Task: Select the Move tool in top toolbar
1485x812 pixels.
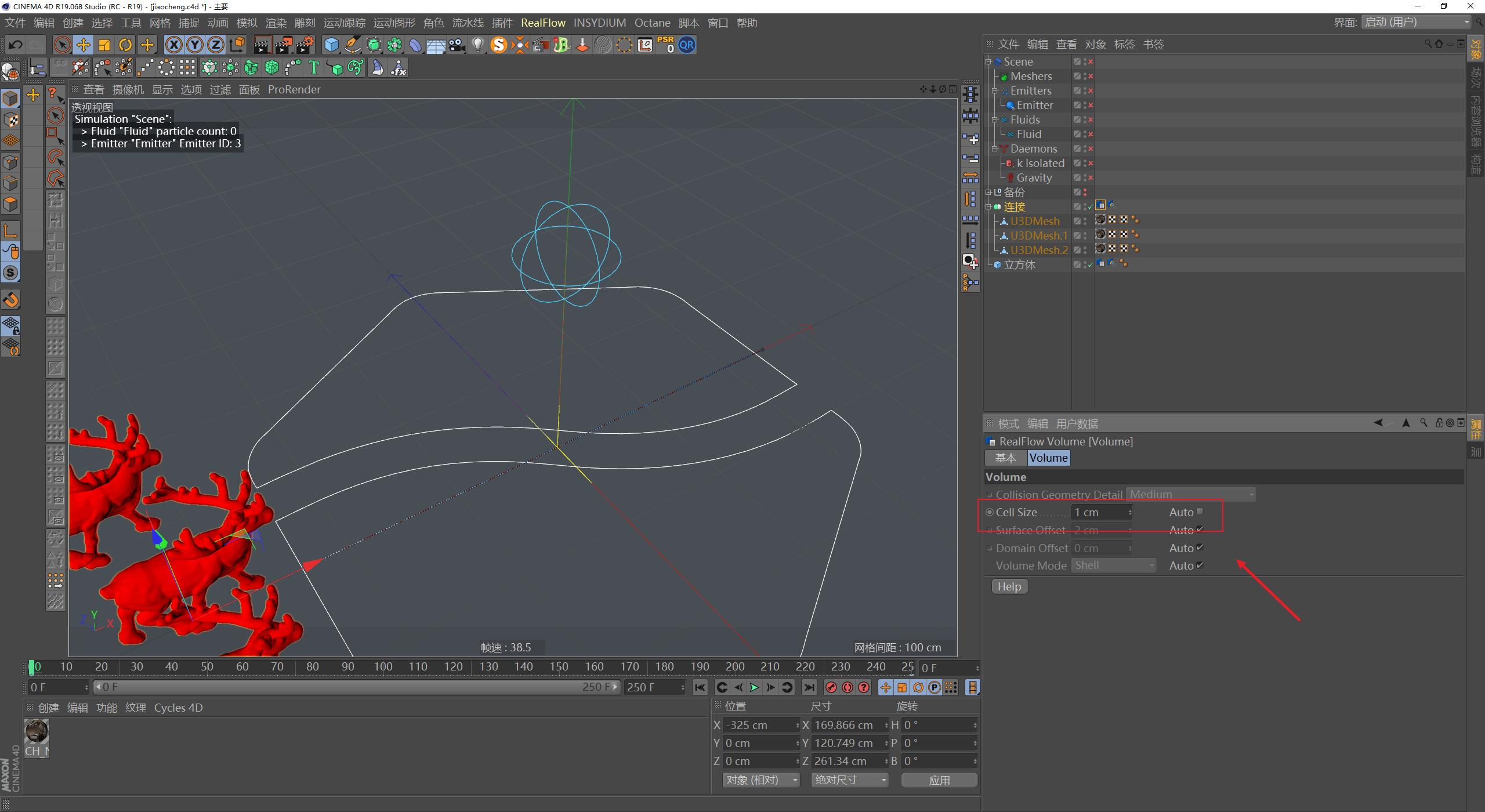Action: pos(83,45)
